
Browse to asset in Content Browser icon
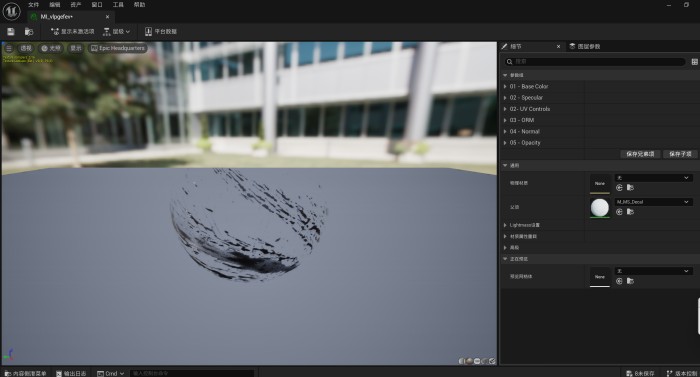29,32
